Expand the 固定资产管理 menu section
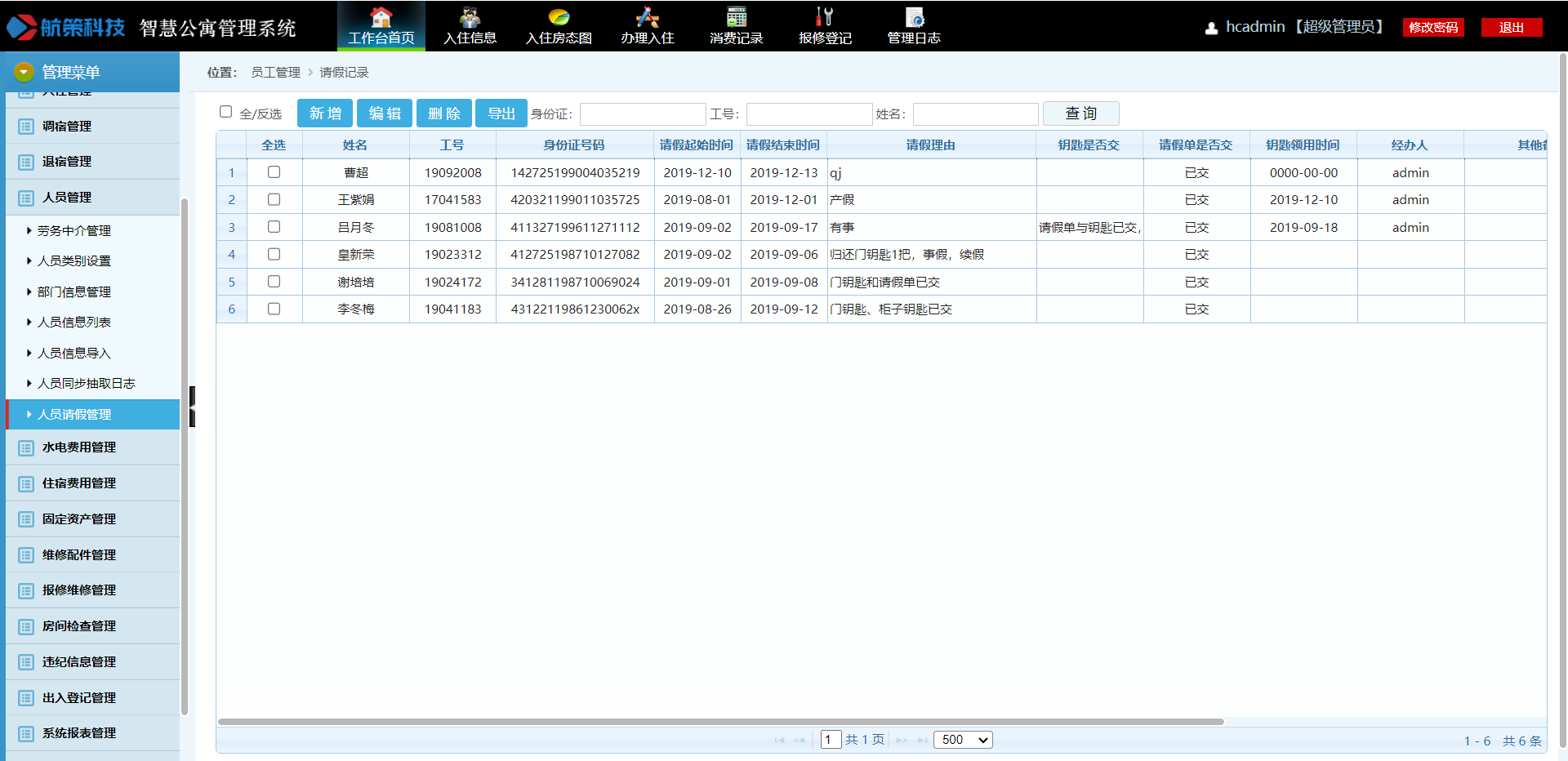The image size is (1568, 761). coord(79,519)
